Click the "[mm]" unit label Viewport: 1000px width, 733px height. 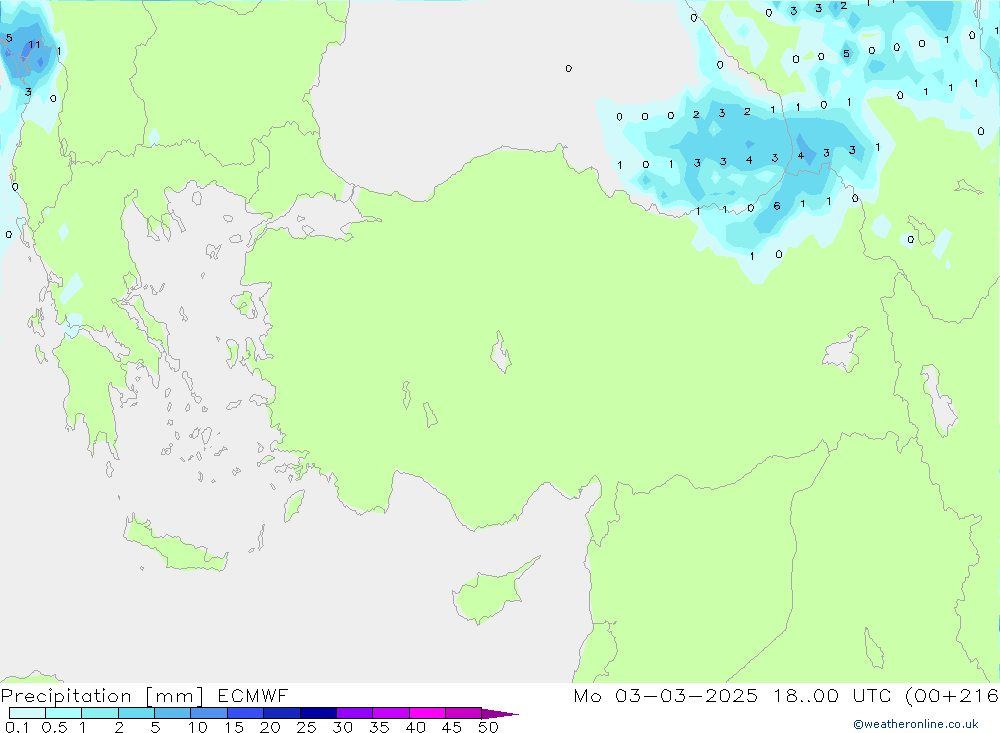(175, 696)
